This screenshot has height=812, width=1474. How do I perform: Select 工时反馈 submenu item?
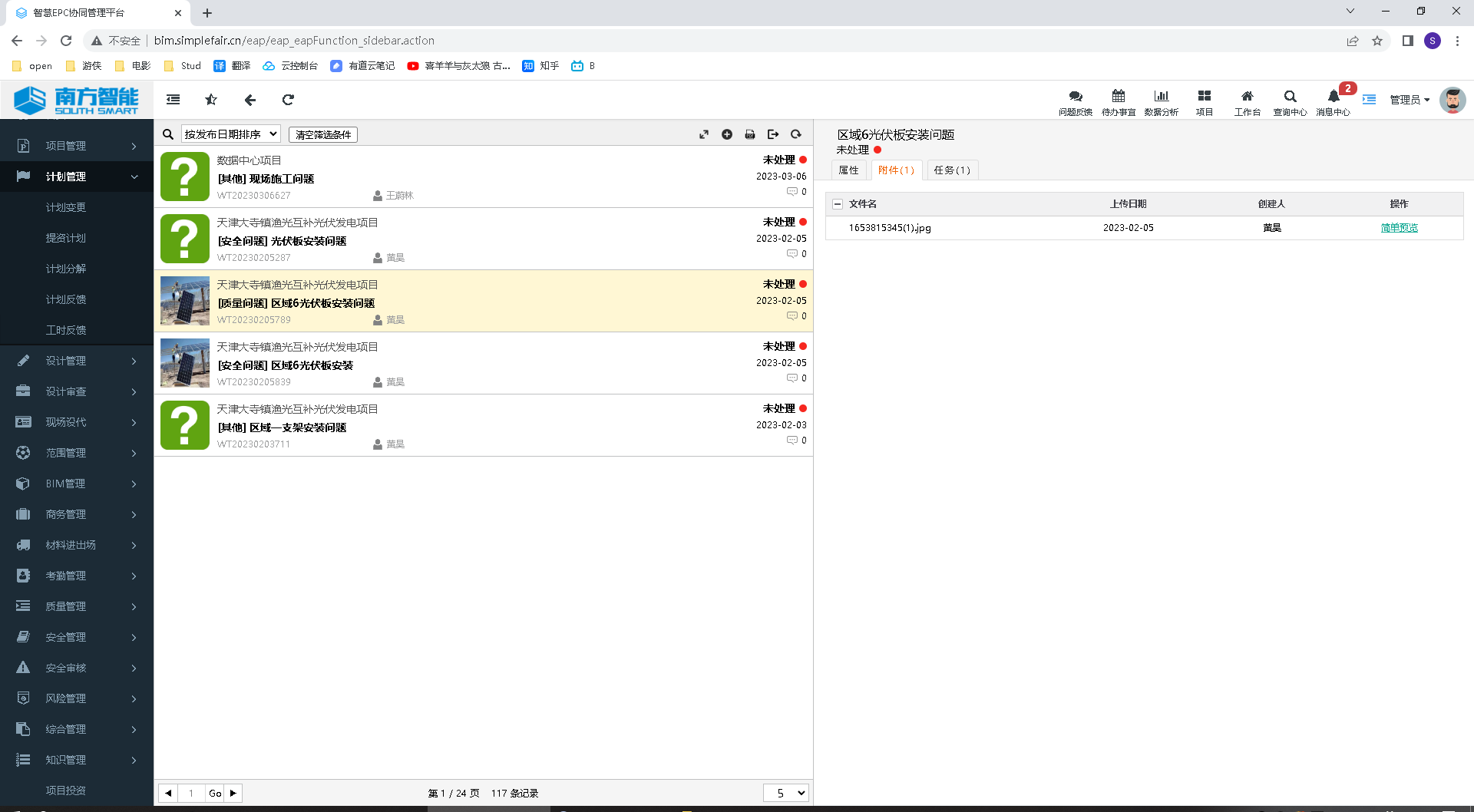(66, 330)
